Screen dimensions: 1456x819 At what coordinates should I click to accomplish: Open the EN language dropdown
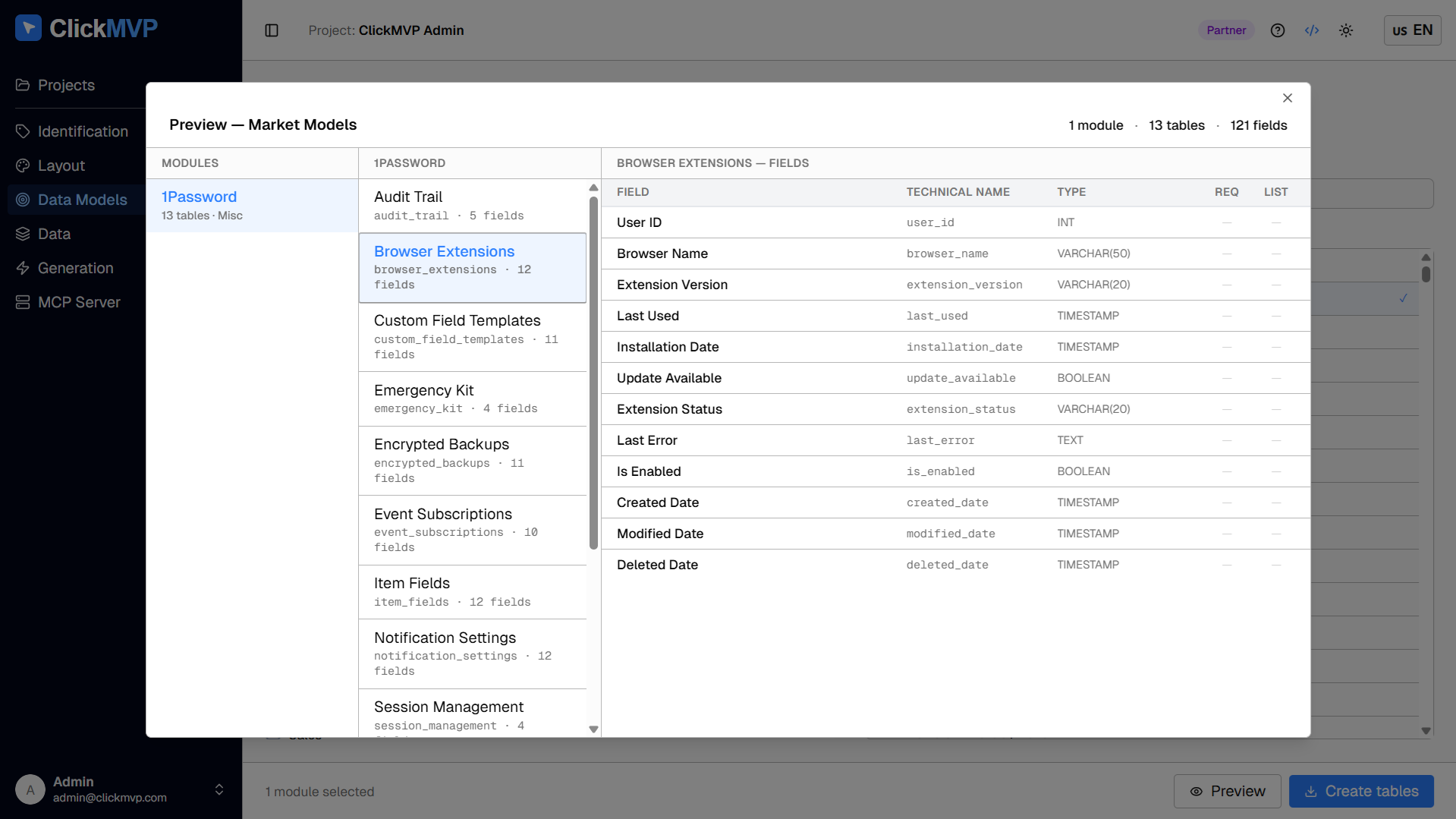pos(1412,30)
